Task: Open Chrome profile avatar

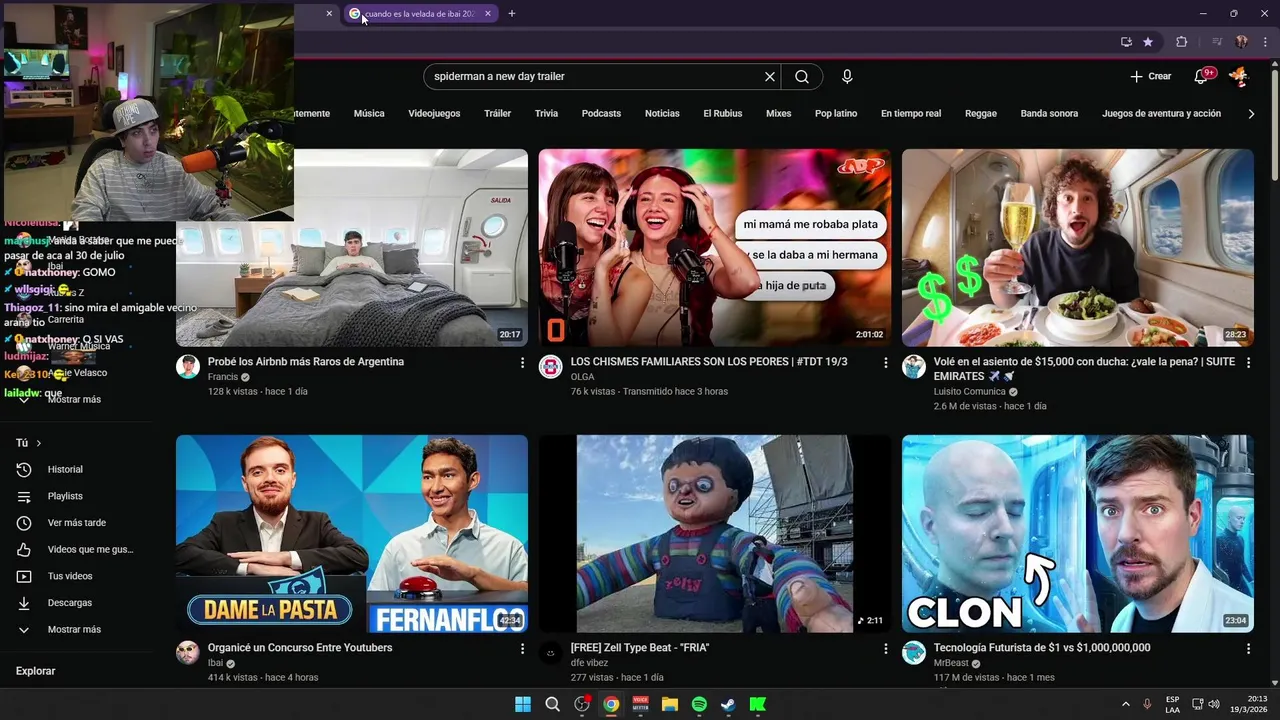Action: 1241,42
